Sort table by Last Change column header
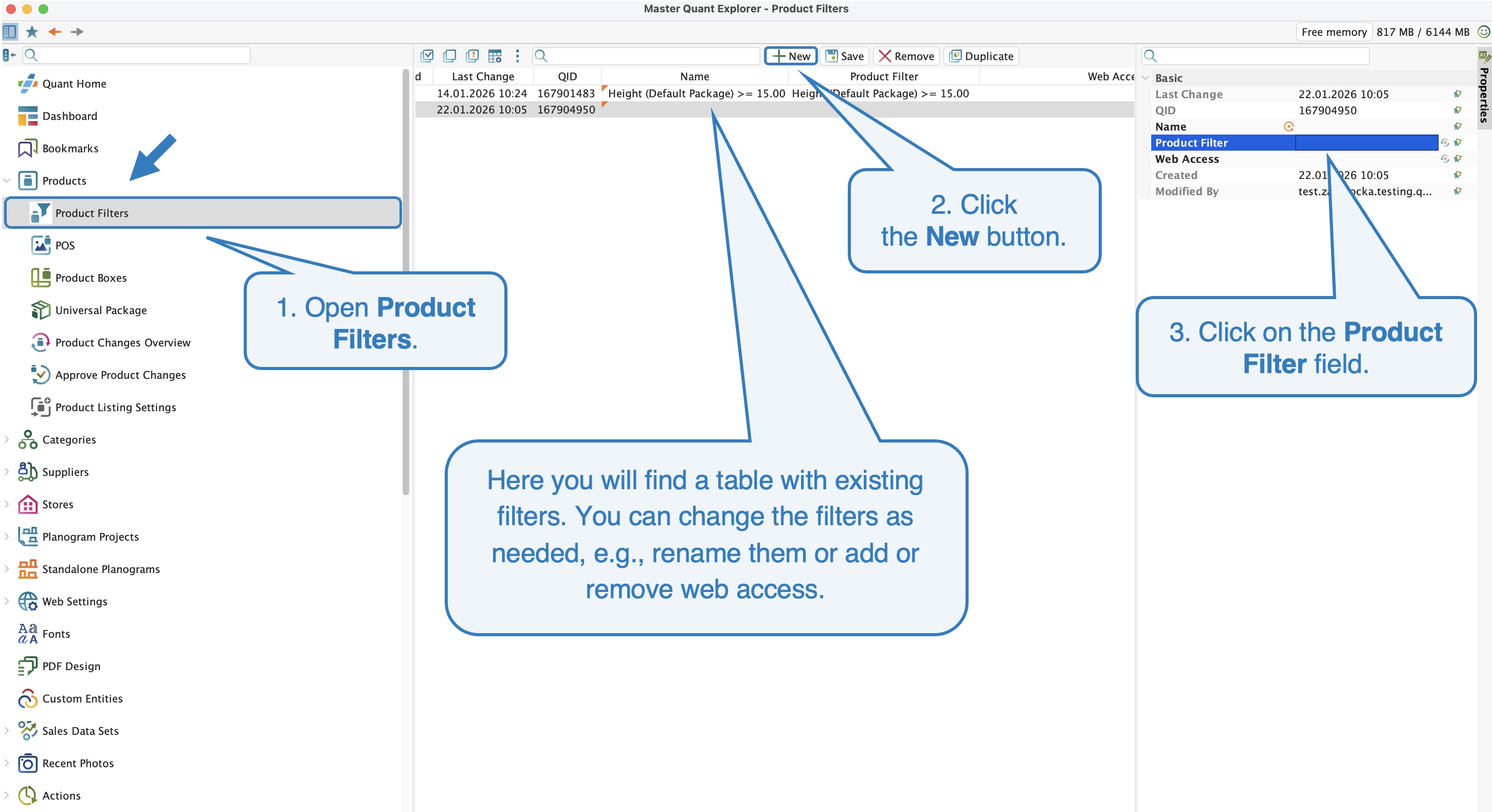 (x=482, y=77)
